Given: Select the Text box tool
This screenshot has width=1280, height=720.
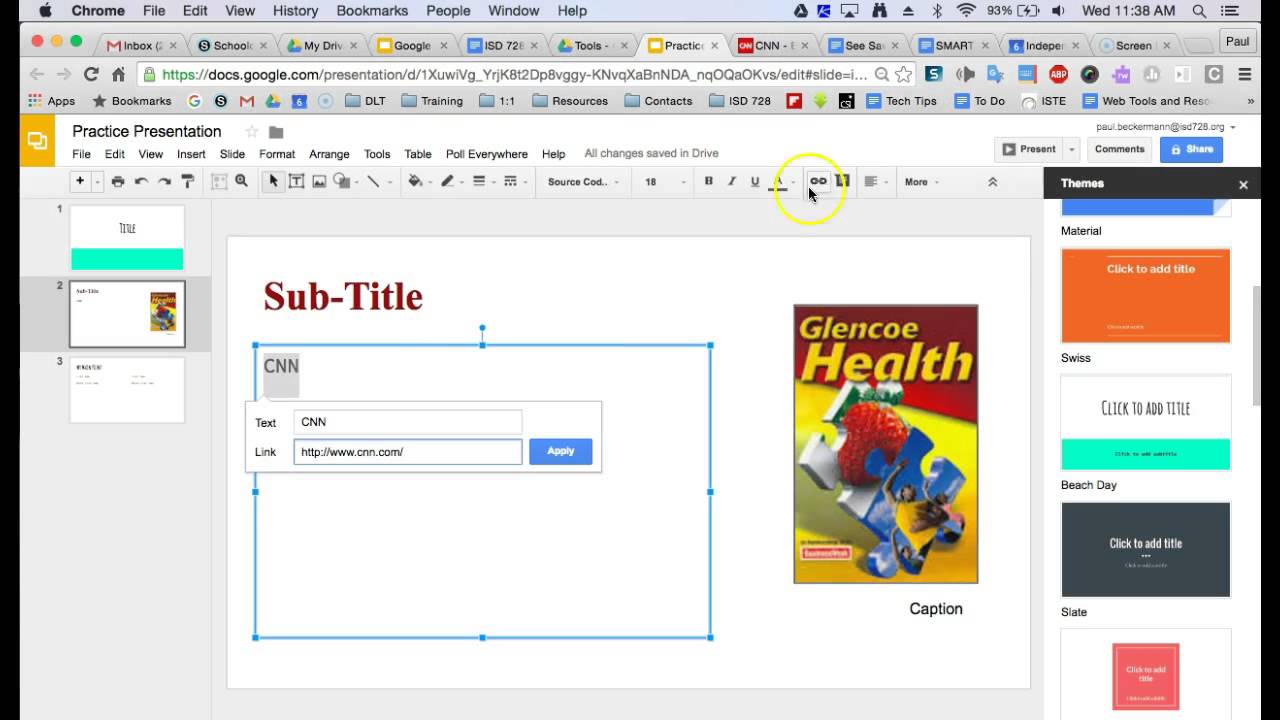Looking at the screenshot, I should 296,182.
